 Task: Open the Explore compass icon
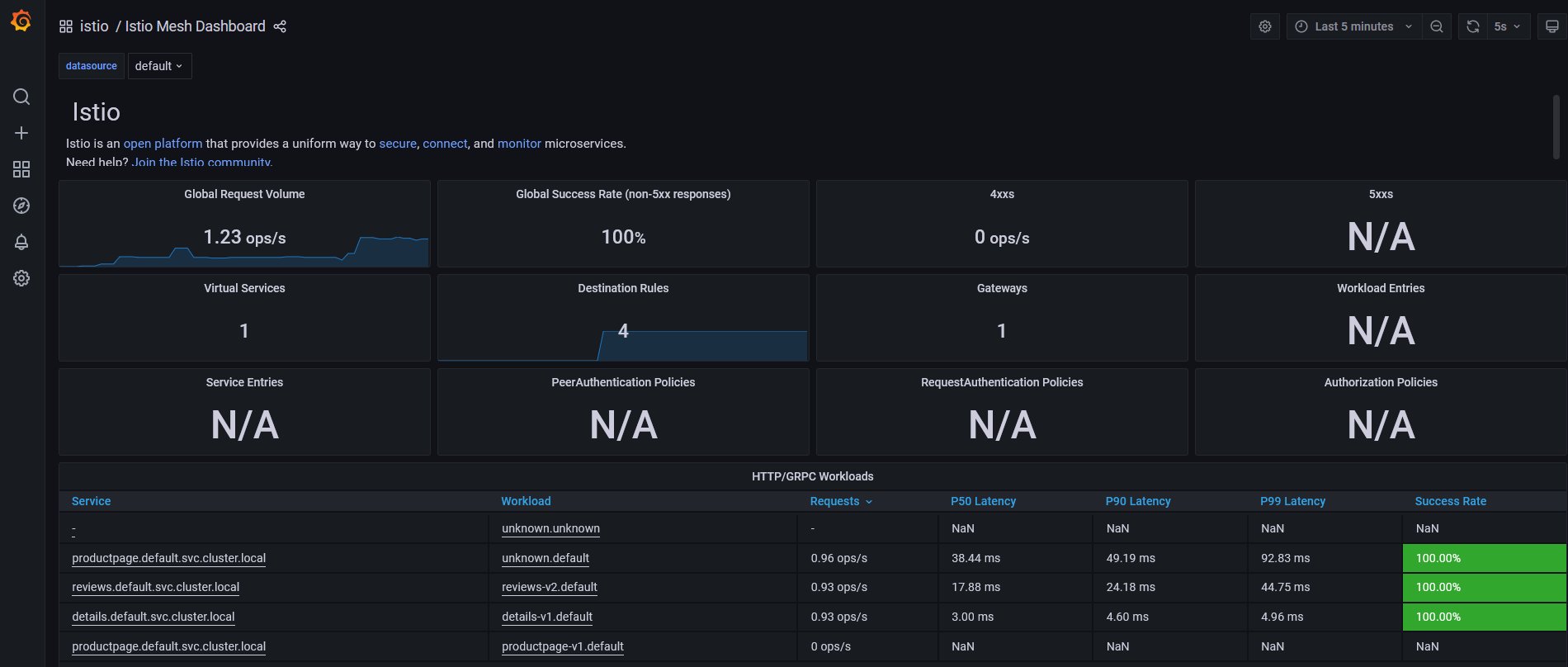(x=21, y=206)
